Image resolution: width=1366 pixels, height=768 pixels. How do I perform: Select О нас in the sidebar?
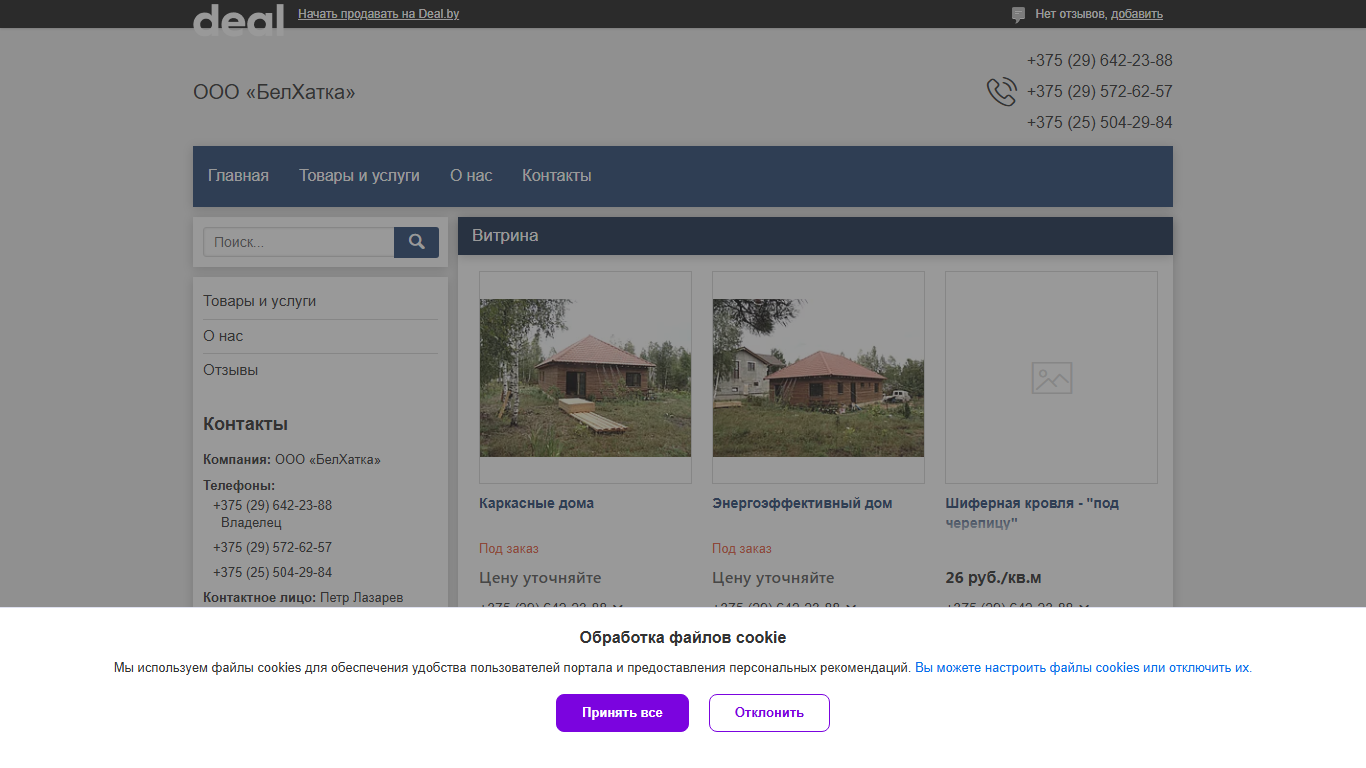(223, 336)
